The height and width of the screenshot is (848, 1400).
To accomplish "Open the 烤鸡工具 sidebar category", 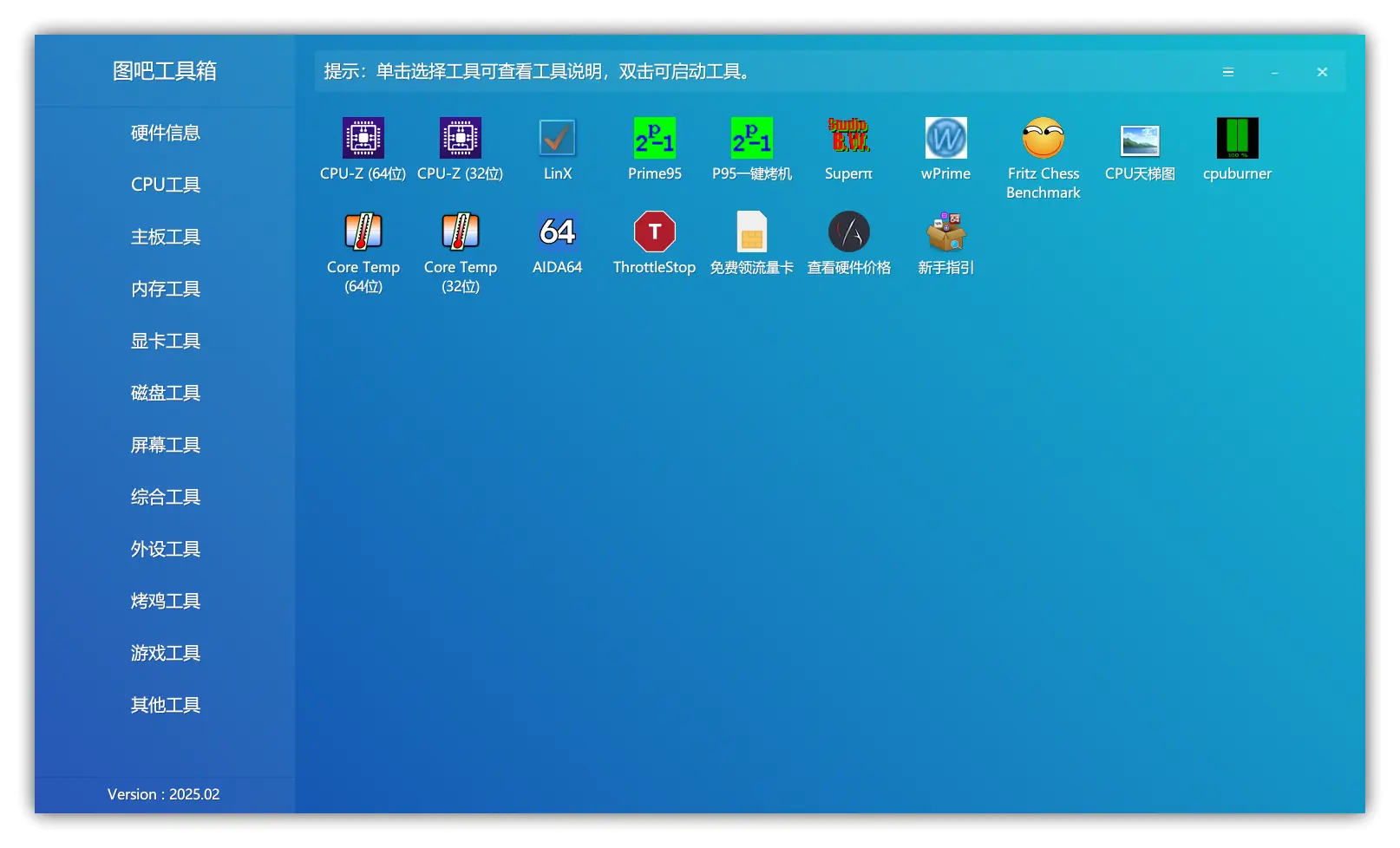I will point(165,601).
